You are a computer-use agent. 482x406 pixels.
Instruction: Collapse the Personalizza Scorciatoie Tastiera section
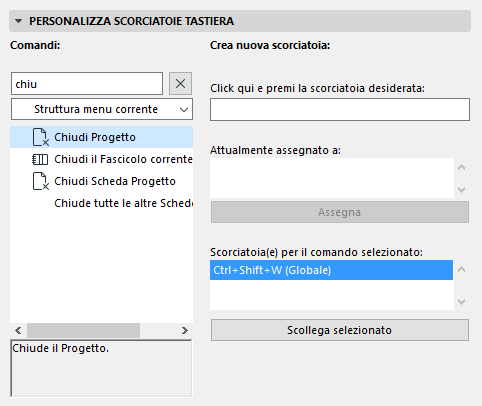tap(19, 21)
